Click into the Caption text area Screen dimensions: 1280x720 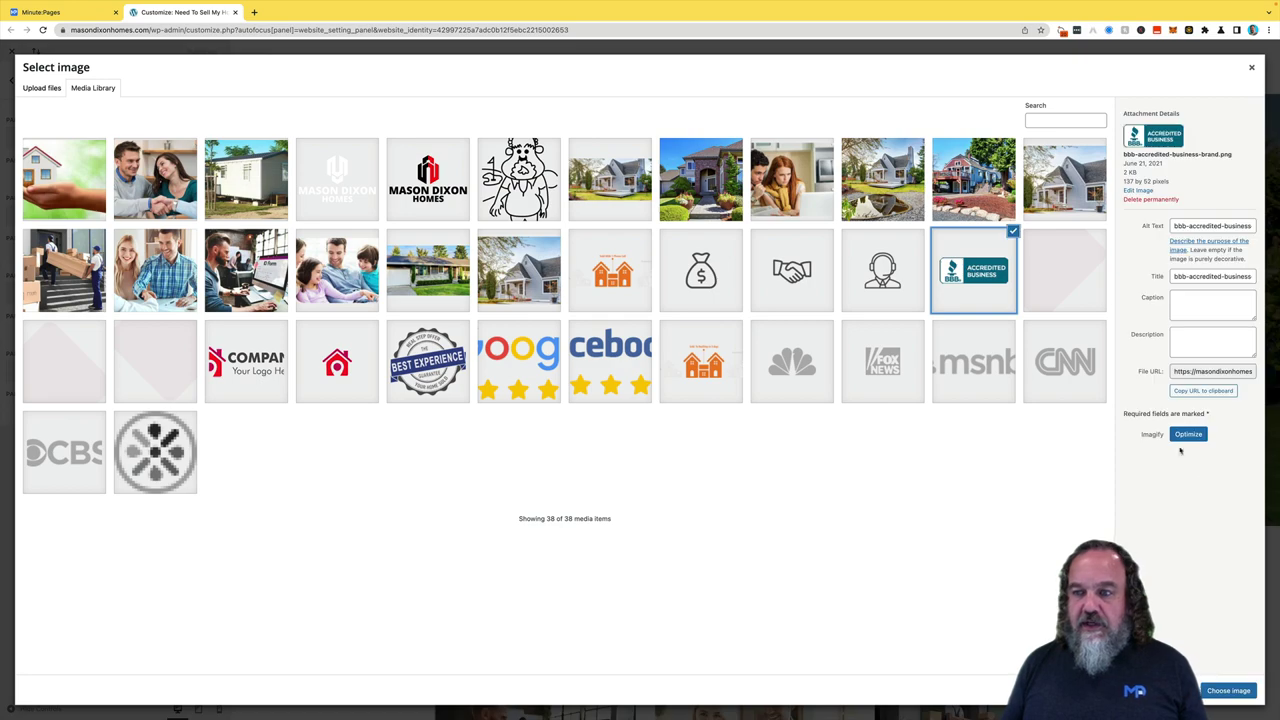tap(1212, 305)
